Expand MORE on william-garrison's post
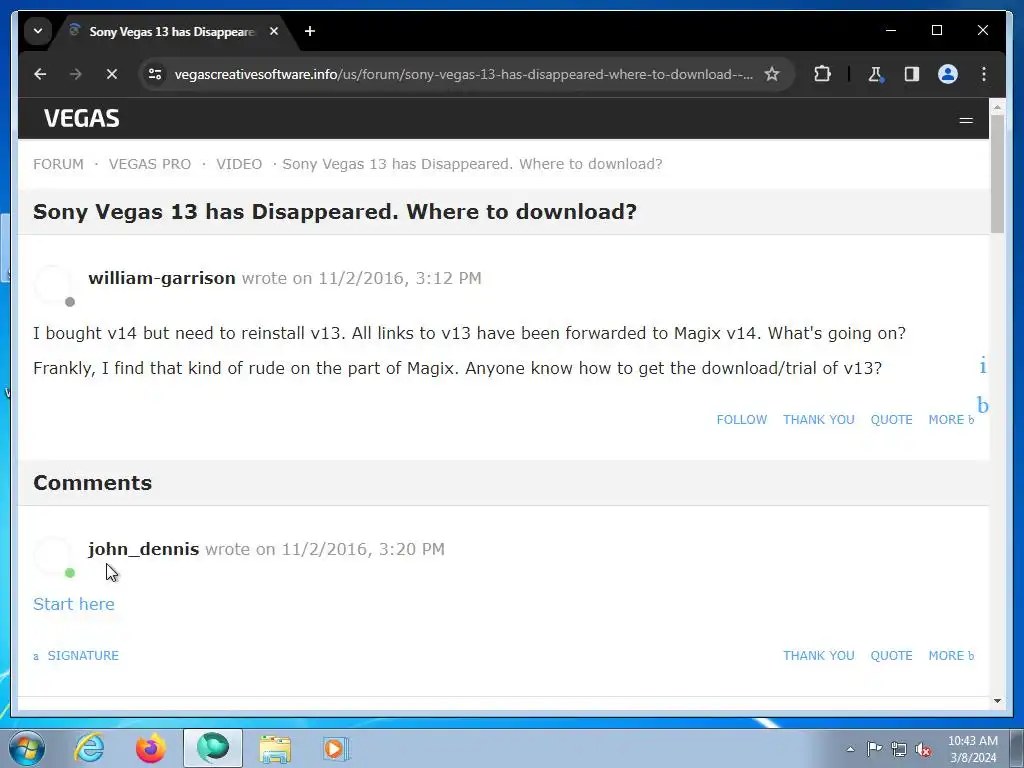The height and width of the screenshot is (768, 1024). coord(951,419)
